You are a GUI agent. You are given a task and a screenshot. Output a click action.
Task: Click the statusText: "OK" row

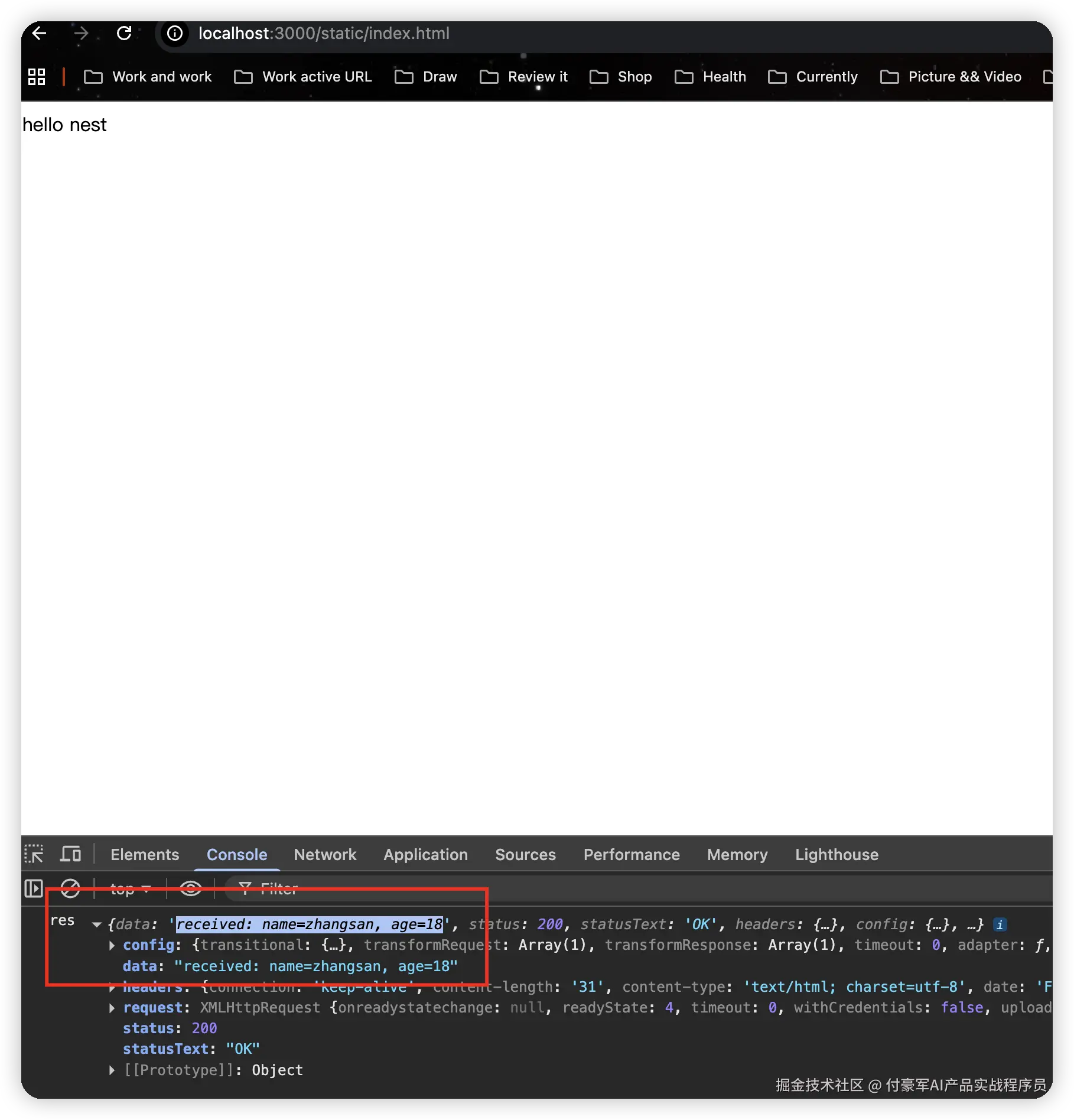coord(191,1049)
